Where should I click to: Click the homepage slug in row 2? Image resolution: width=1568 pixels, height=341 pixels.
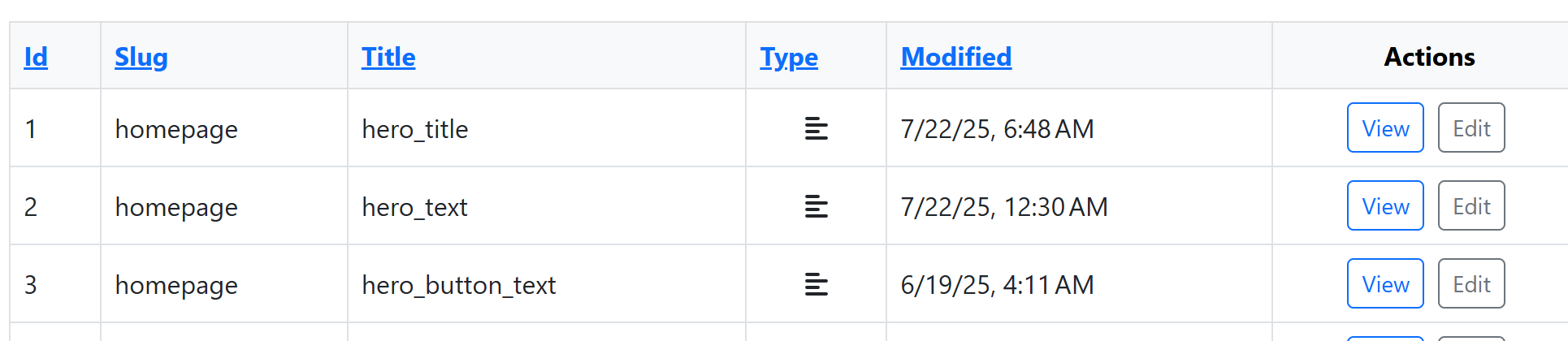176,207
